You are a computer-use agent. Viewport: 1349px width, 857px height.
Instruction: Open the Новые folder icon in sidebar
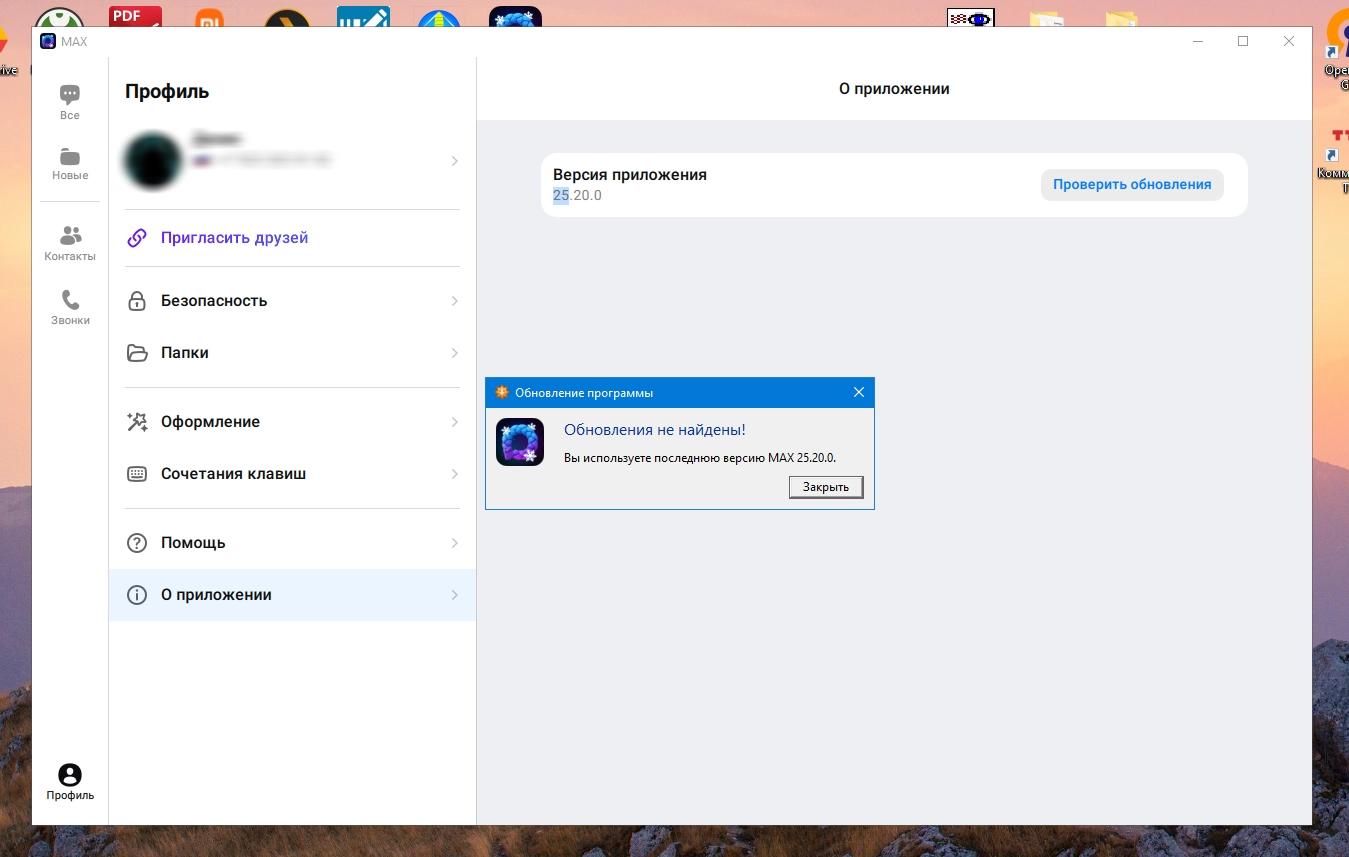[70, 157]
